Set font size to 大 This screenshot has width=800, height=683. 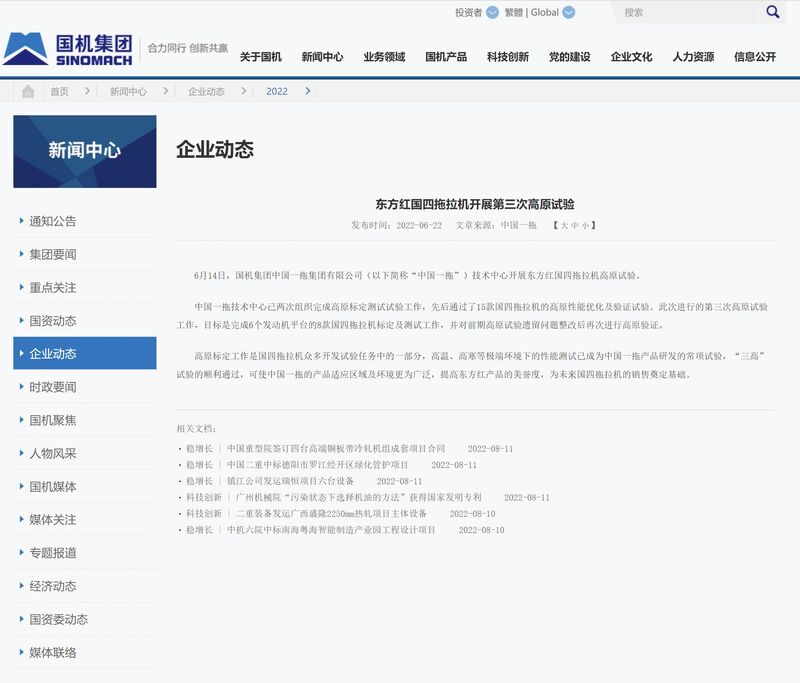pos(564,225)
